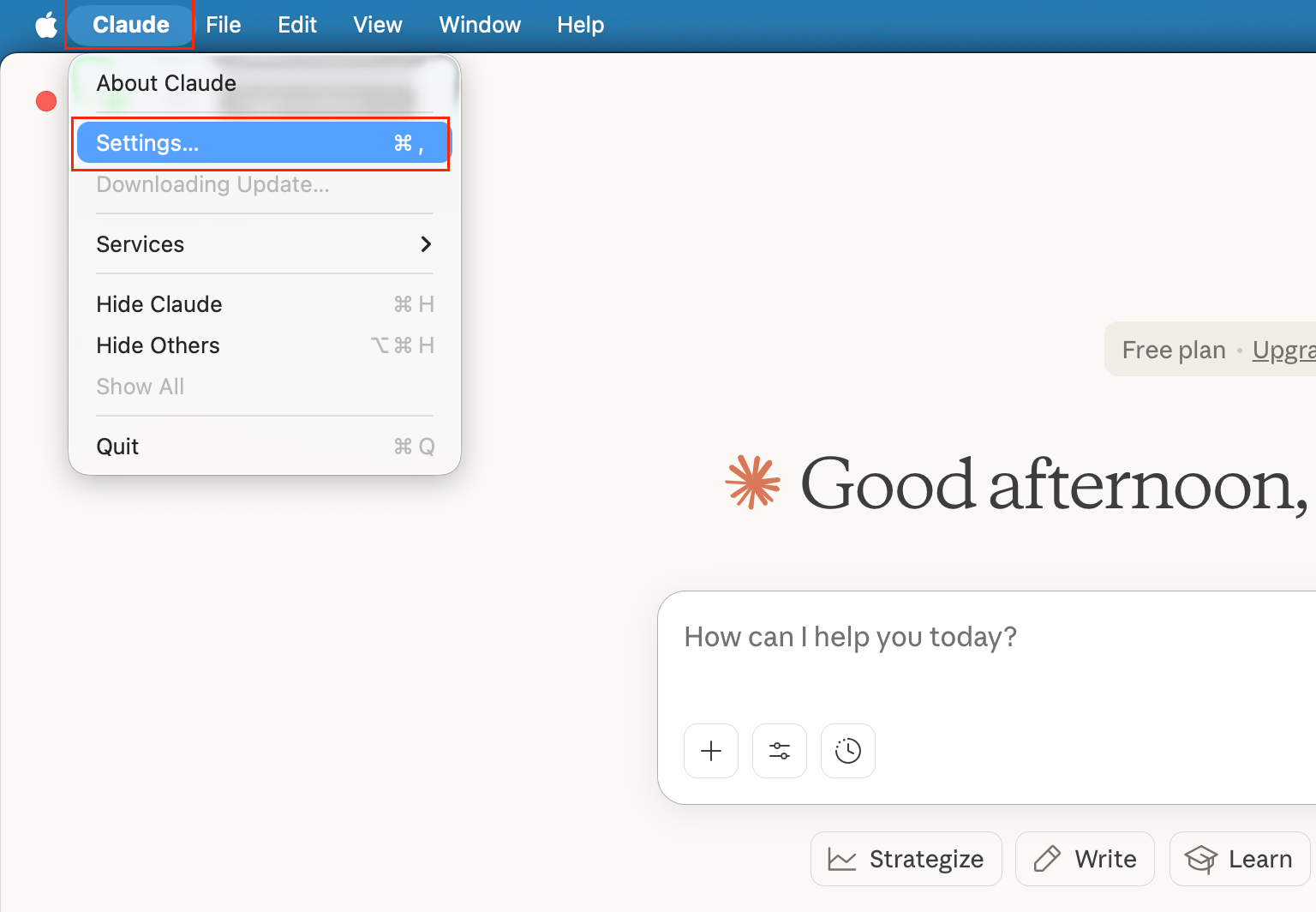Click the Upgrade link

coord(1283,350)
